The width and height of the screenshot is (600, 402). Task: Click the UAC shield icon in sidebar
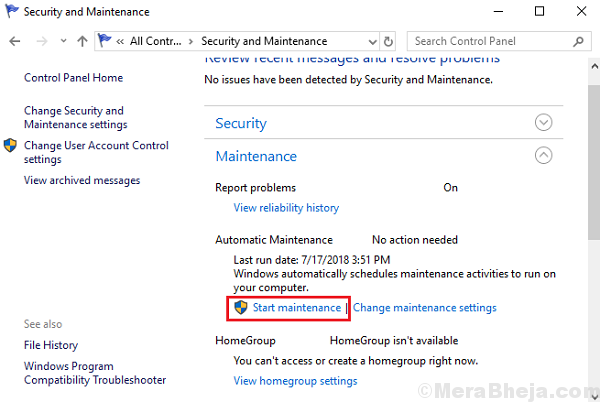10,145
